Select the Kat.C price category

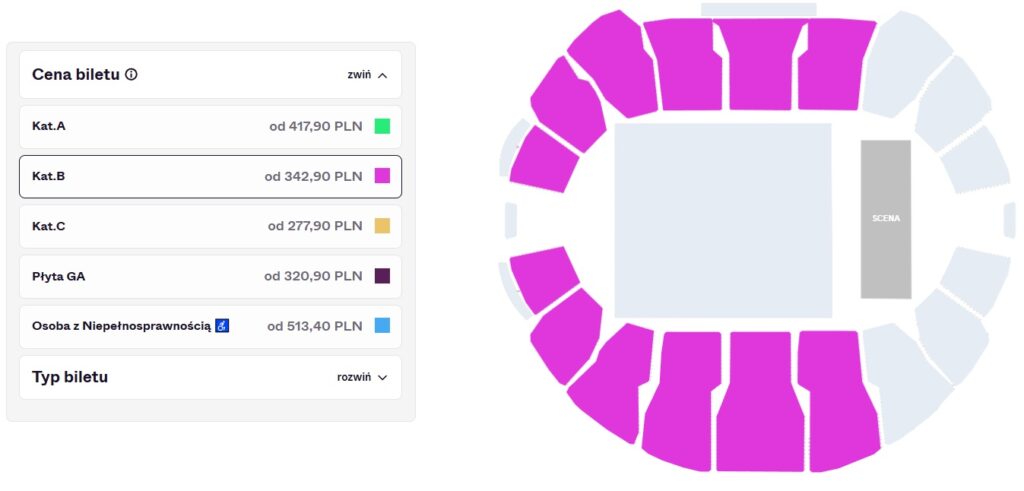tap(210, 227)
